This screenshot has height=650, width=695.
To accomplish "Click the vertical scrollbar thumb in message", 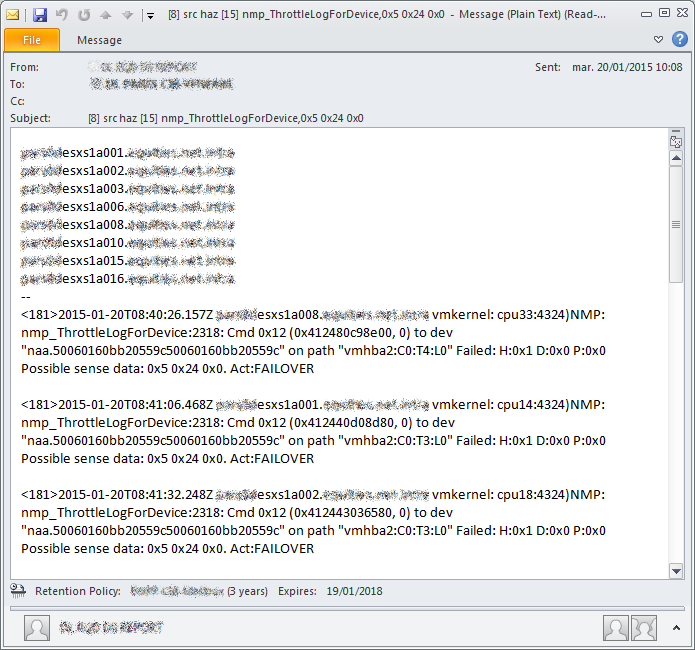I will click(676, 224).
